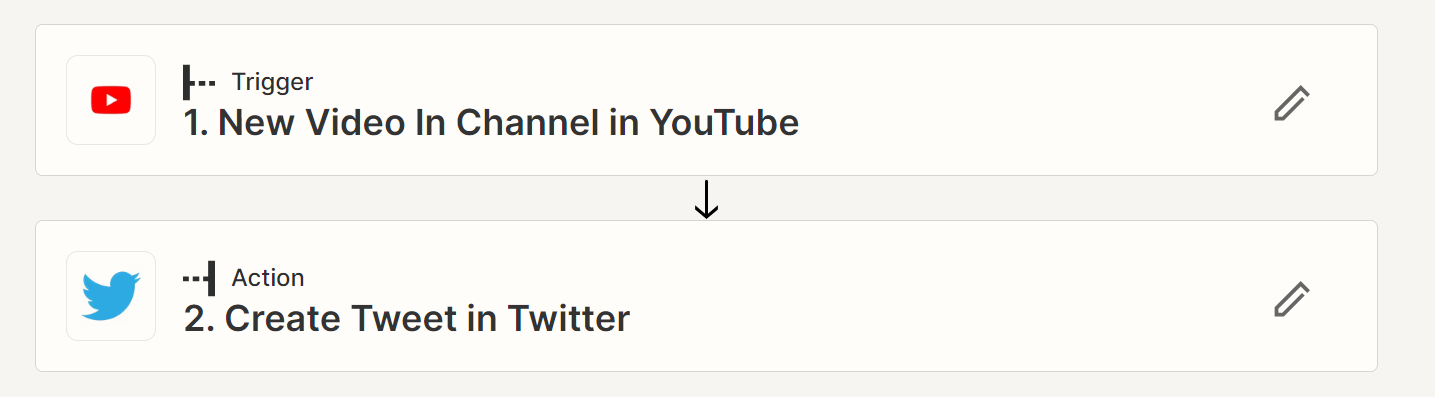Click the Action step glyph icon
The image size is (1435, 397).
(x=199, y=278)
